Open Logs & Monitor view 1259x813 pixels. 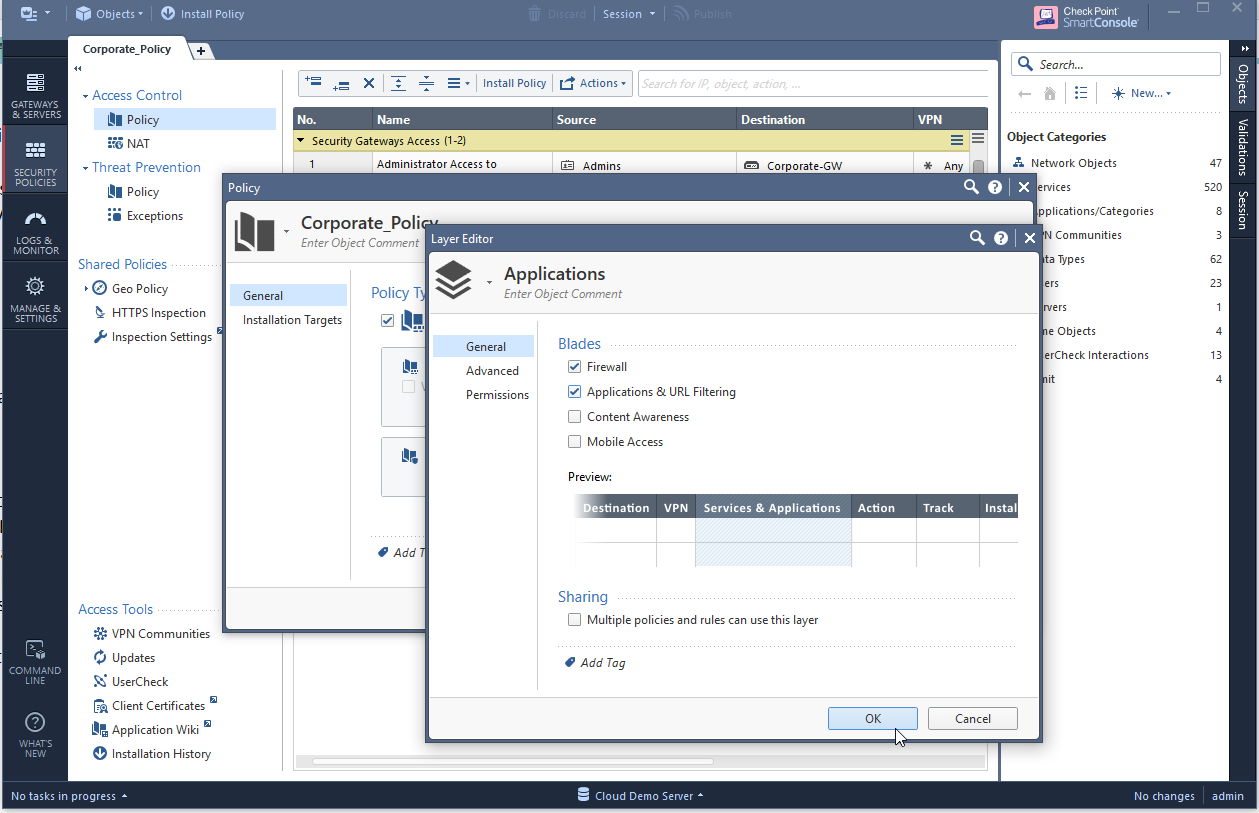pyautogui.click(x=35, y=232)
